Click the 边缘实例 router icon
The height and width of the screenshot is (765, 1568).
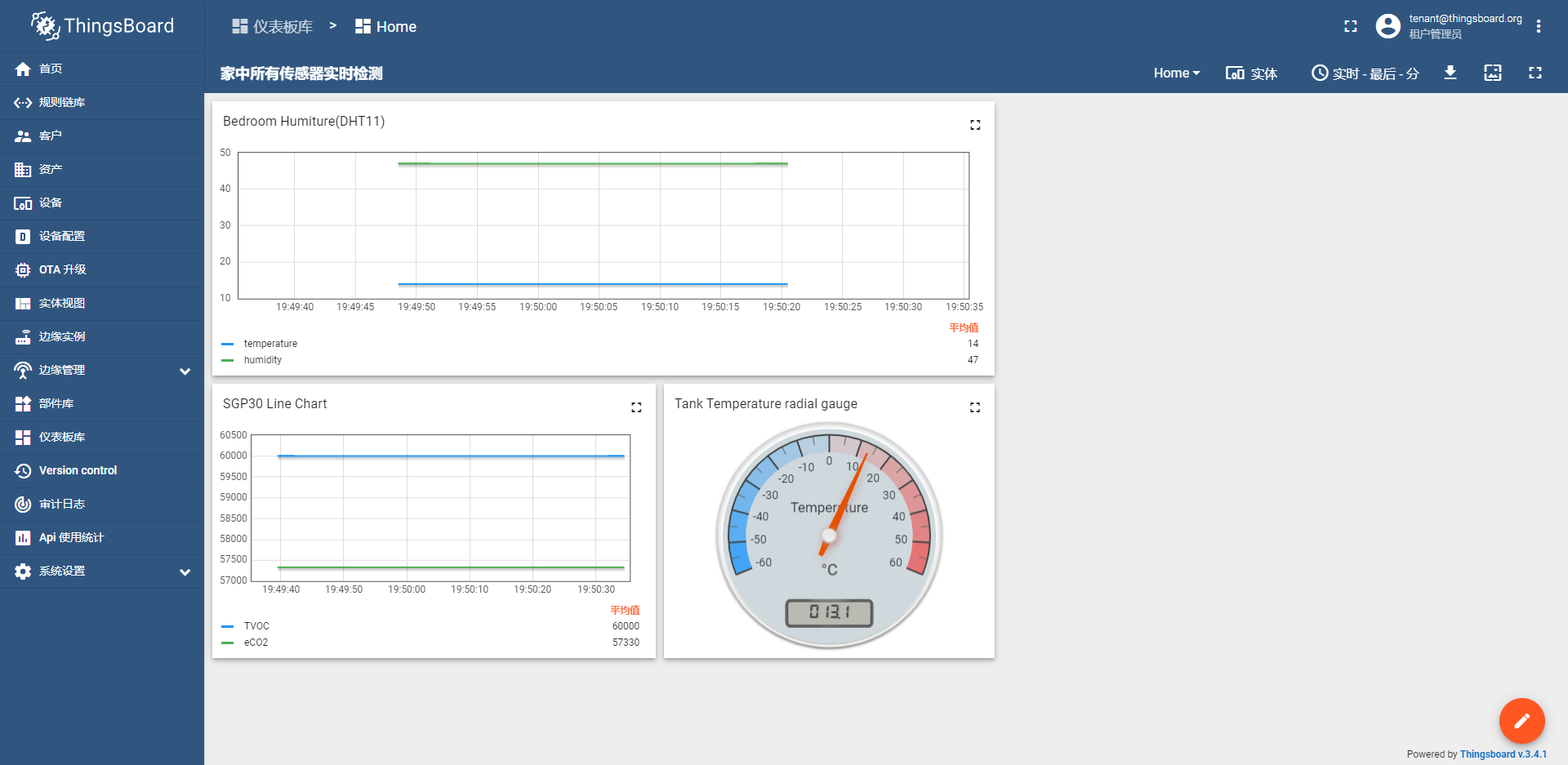23,336
